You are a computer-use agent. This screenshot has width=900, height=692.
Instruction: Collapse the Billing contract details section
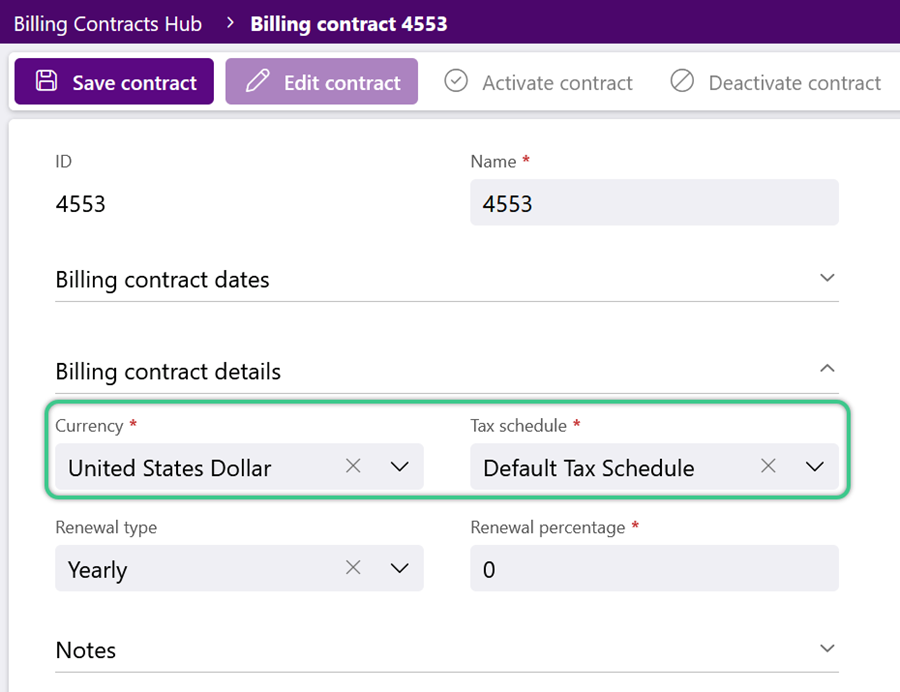(x=827, y=368)
